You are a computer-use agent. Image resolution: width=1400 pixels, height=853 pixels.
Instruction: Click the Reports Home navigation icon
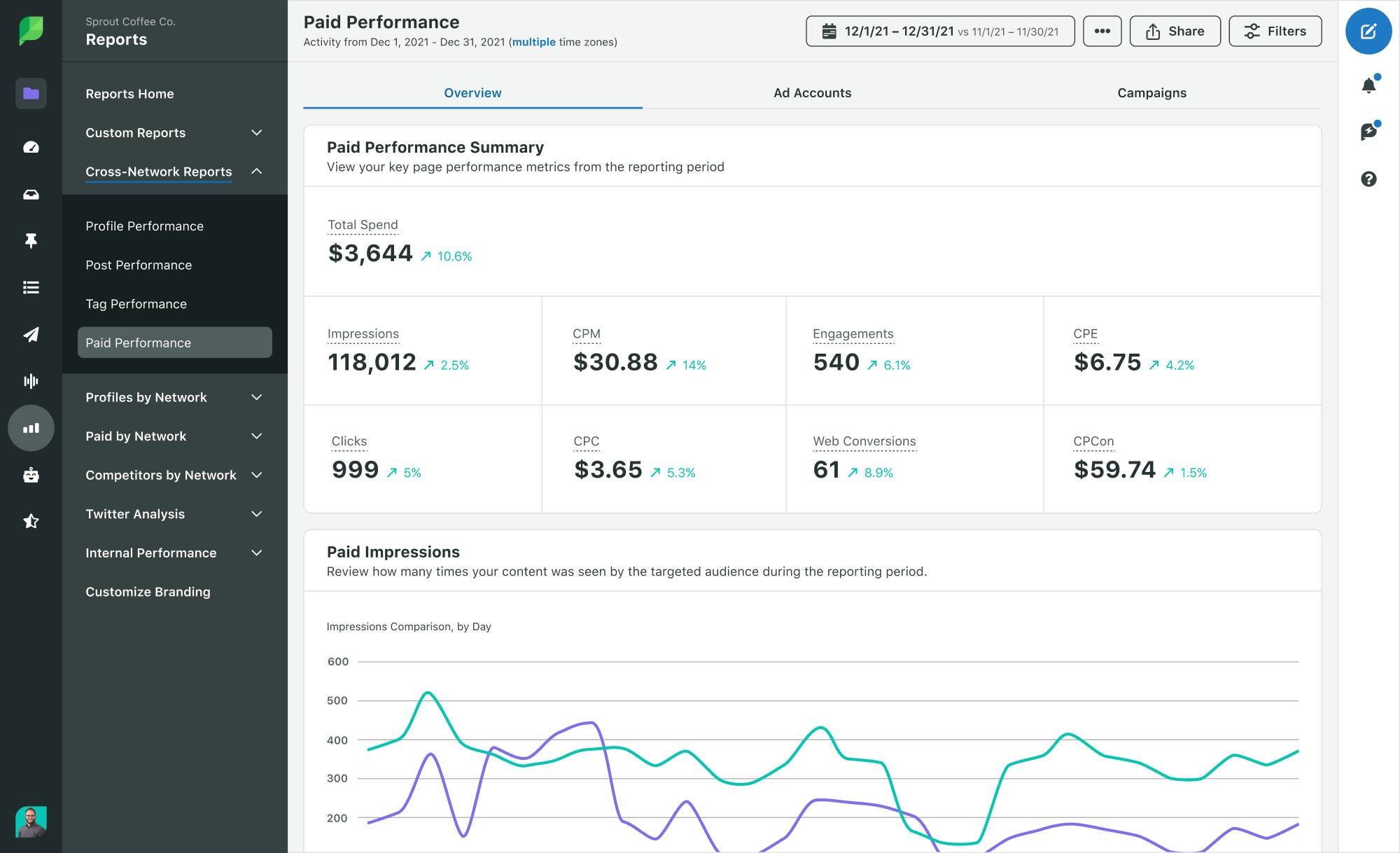[x=30, y=93]
